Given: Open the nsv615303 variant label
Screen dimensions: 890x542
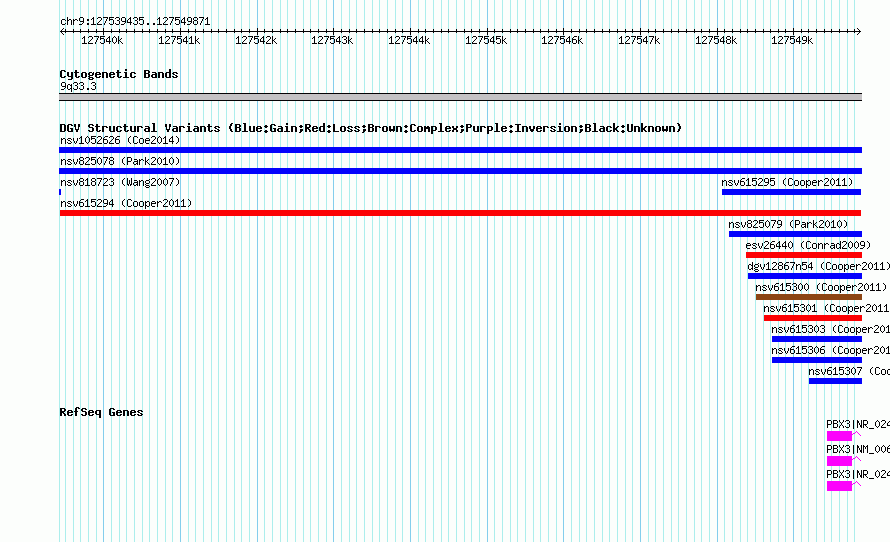Looking at the screenshot, I should click(x=830, y=329).
